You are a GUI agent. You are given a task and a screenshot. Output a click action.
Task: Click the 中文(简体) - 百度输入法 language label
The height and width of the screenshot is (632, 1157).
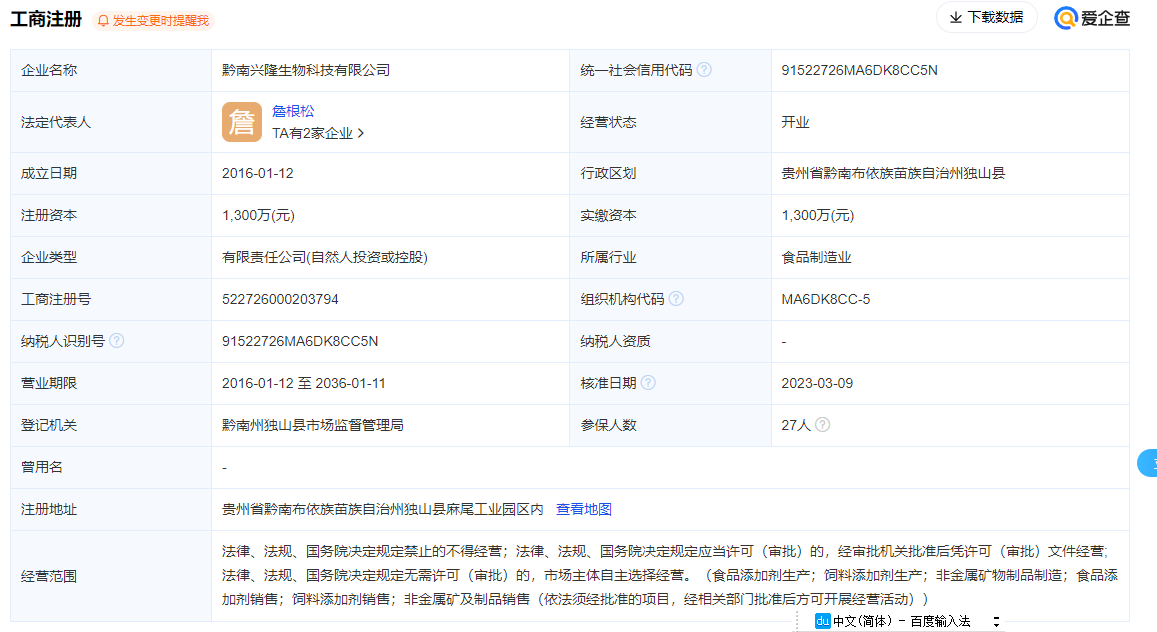tap(902, 622)
